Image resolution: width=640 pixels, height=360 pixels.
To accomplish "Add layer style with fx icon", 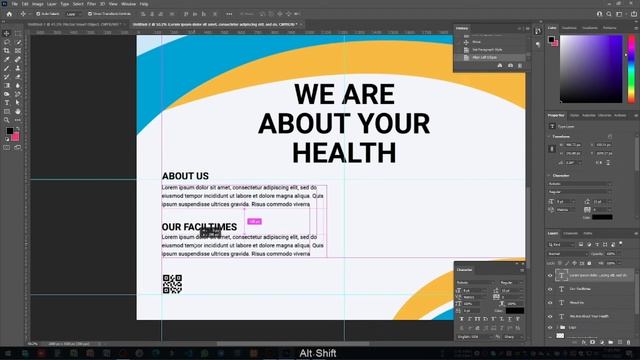I will click(584, 342).
